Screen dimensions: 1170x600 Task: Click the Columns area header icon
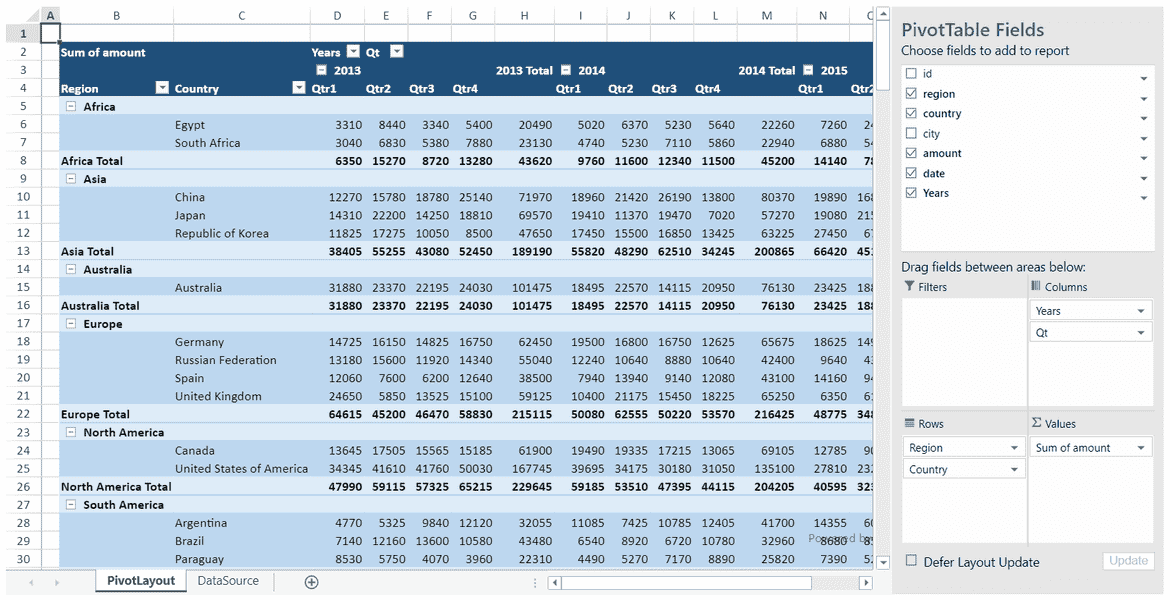click(x=1036, y=286)
